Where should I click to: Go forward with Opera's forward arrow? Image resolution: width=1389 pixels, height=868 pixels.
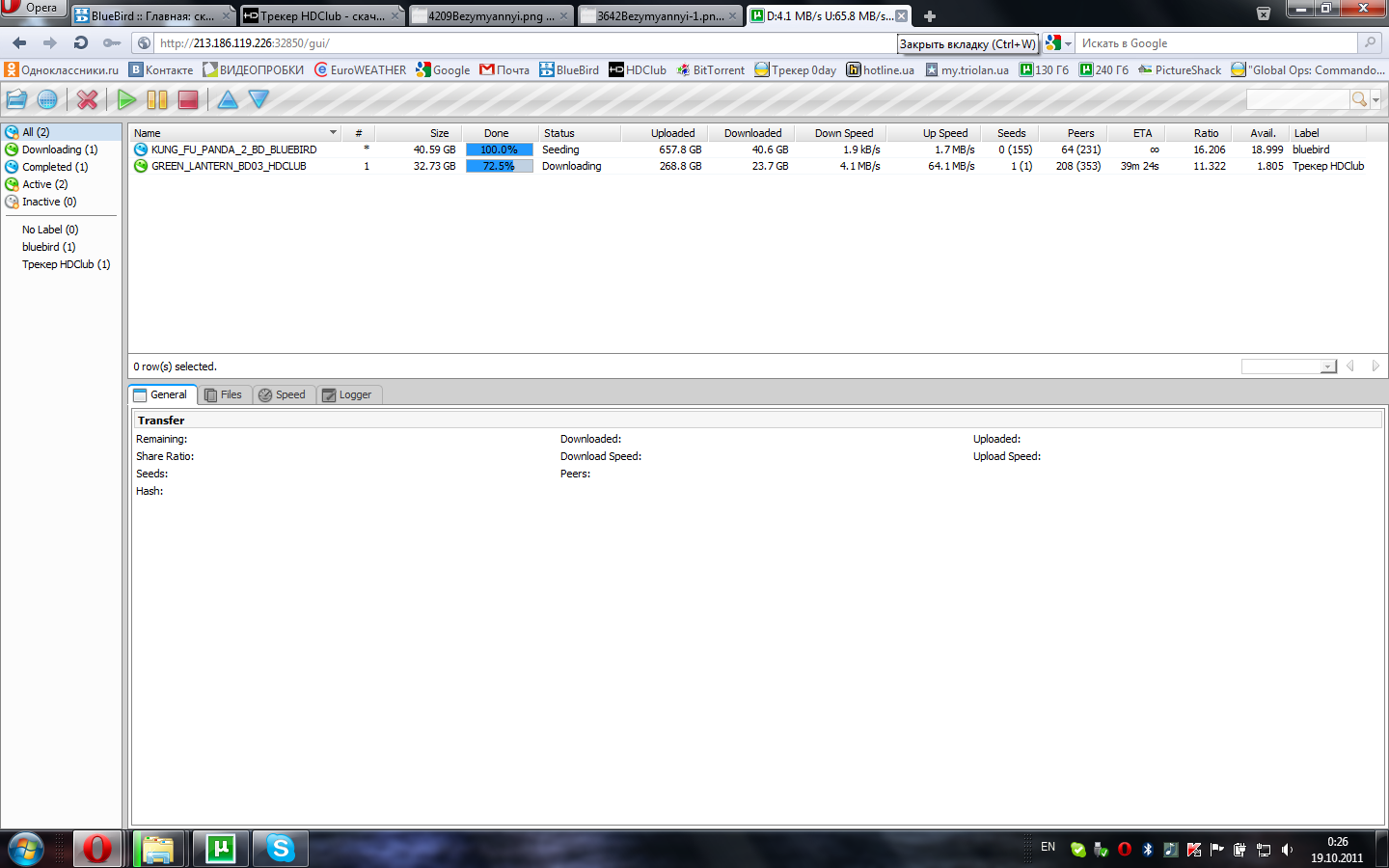(50, 42)
